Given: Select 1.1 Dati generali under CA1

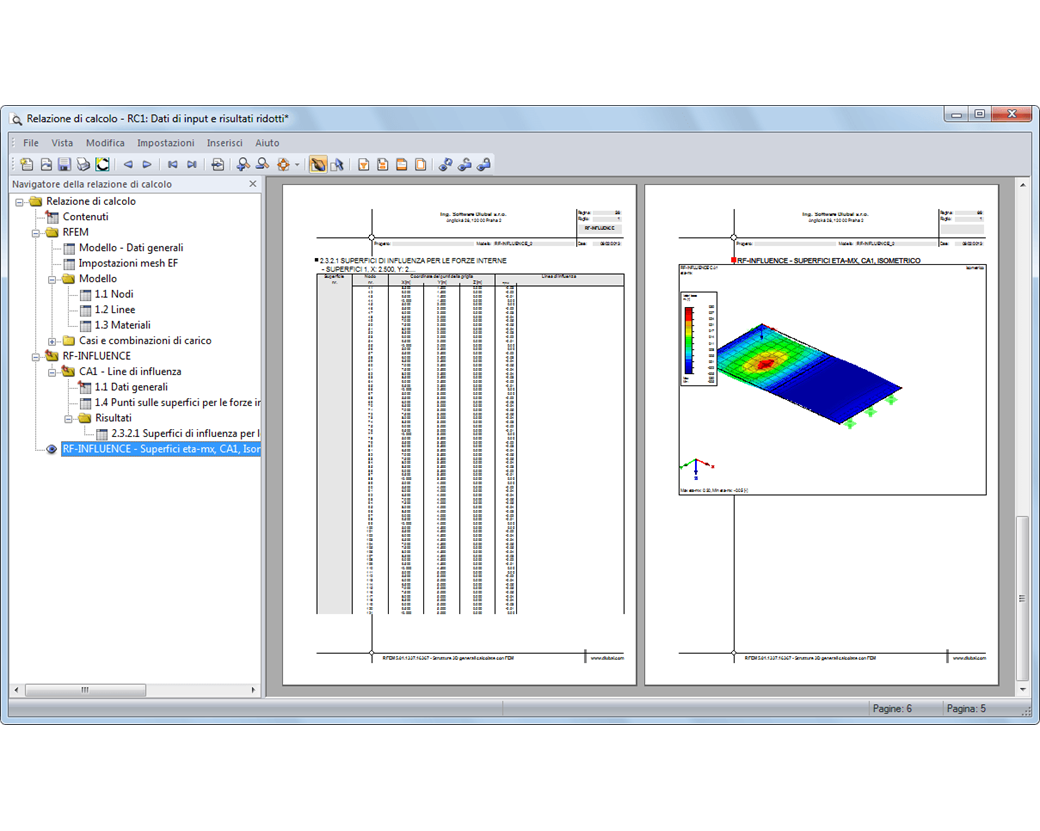Looking at the screenshot, I should [131, 387].
